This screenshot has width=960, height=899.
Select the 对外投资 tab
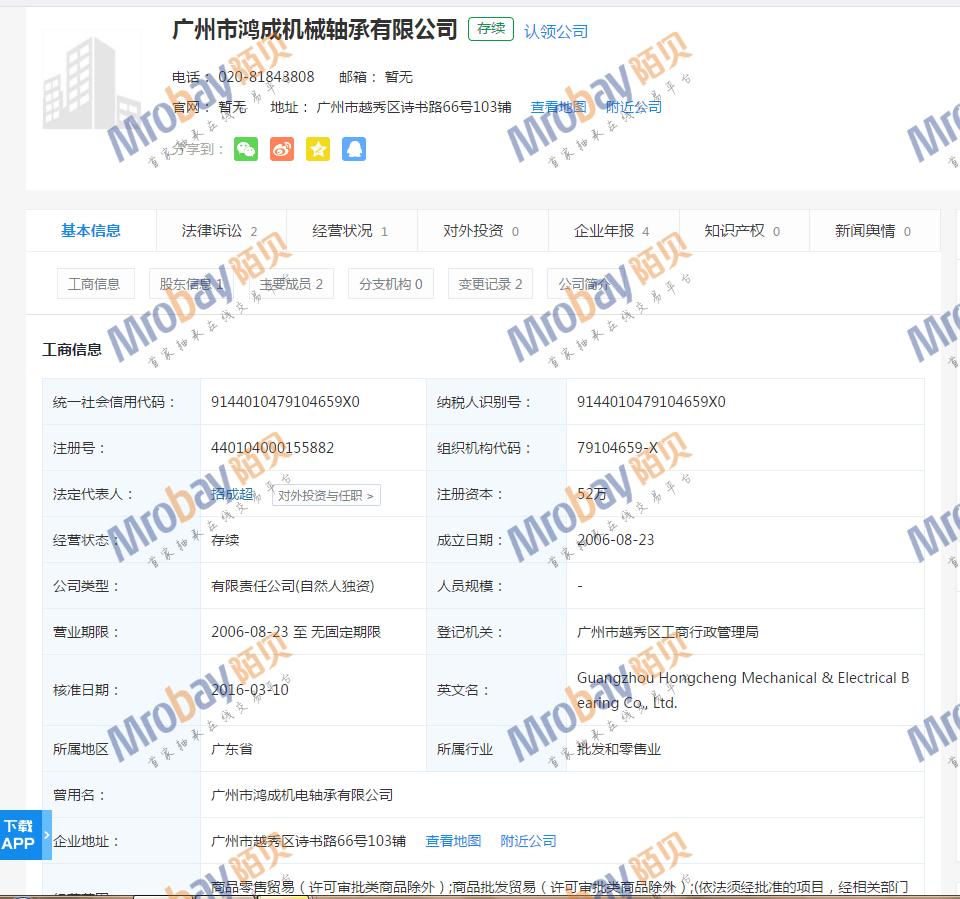pyautogui.click(x=481, y=231)
